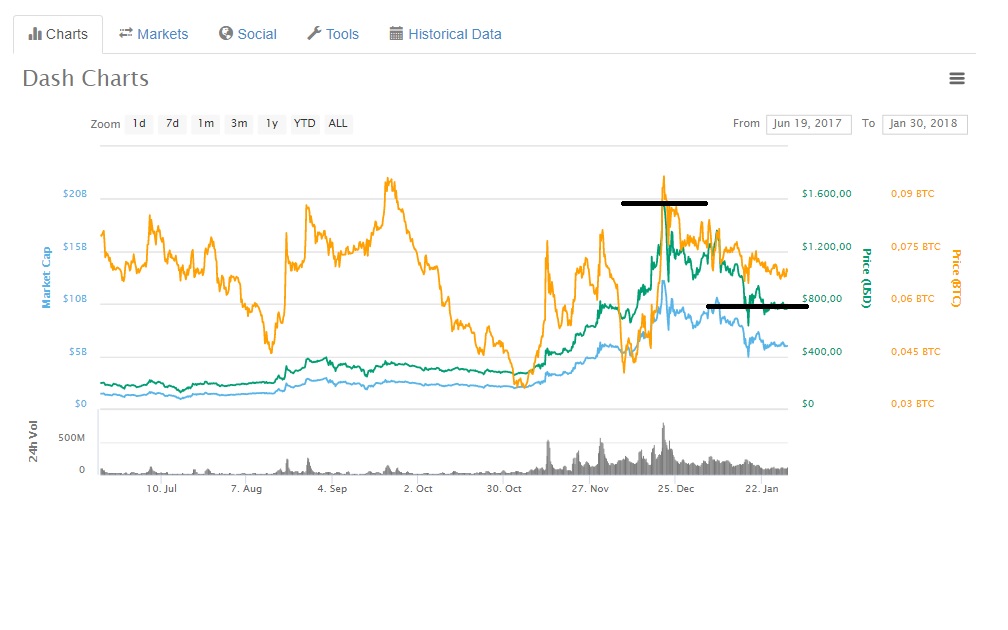This screenshot has width=1008, height=630.
Task: Choose the 1m zoom button
Action: point(206,123)
